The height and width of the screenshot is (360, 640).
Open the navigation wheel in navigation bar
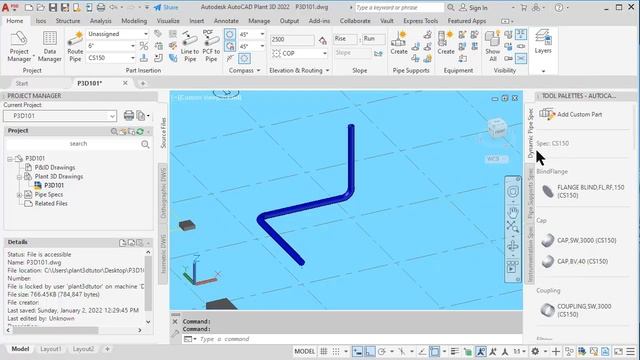tap(513, 191)
